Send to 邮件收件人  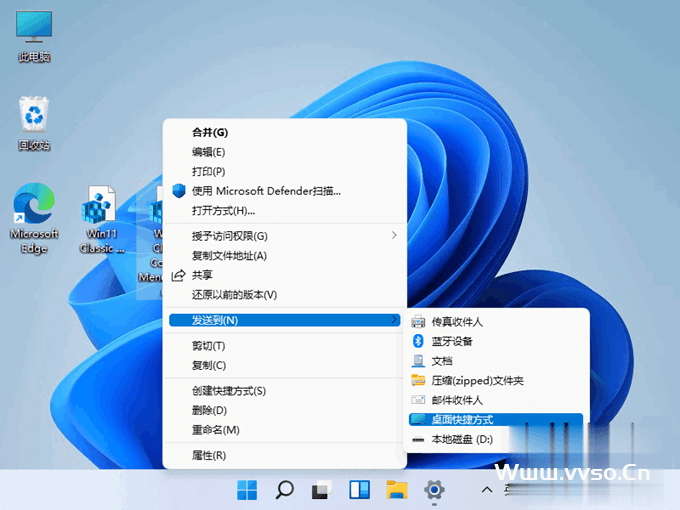coord(496,400)
